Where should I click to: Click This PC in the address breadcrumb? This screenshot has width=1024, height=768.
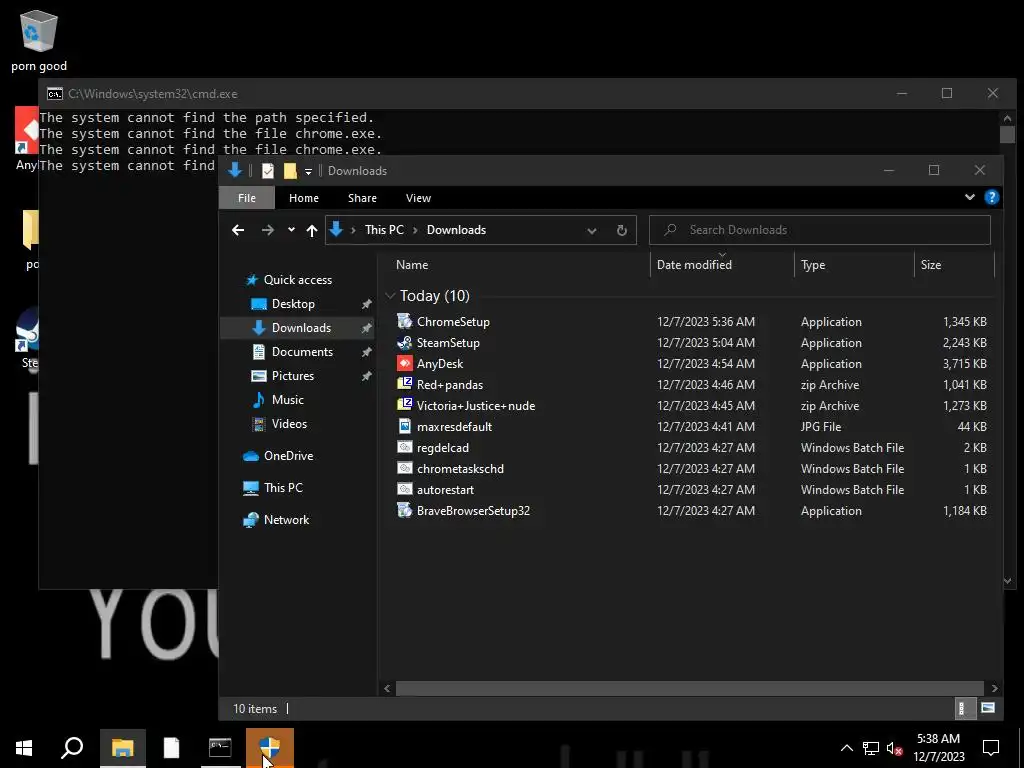[384, 230]
